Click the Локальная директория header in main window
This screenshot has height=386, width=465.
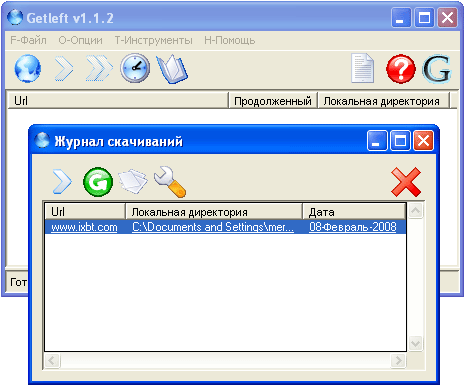pos(383,101)
